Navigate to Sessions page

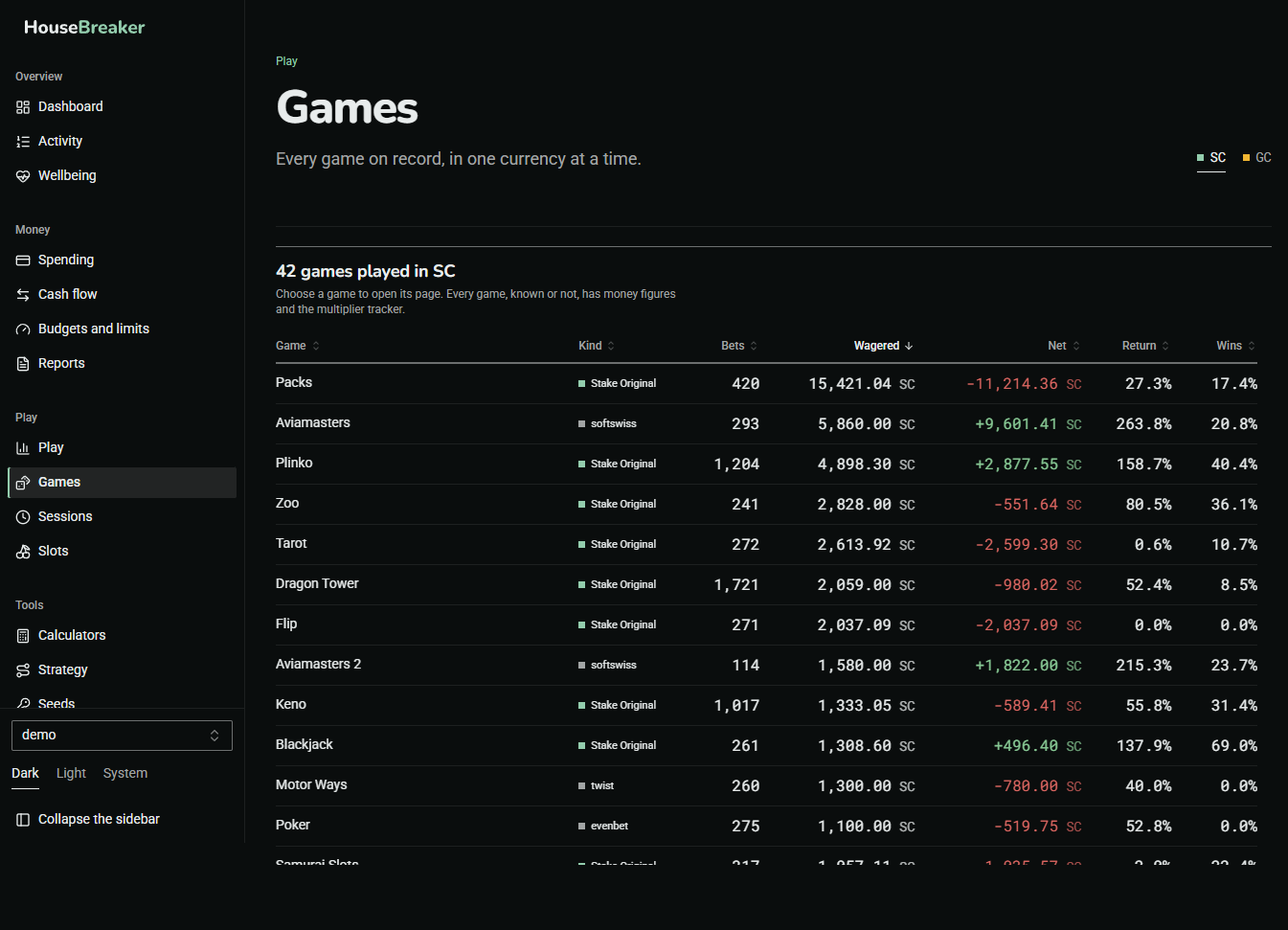click(122, 517)
